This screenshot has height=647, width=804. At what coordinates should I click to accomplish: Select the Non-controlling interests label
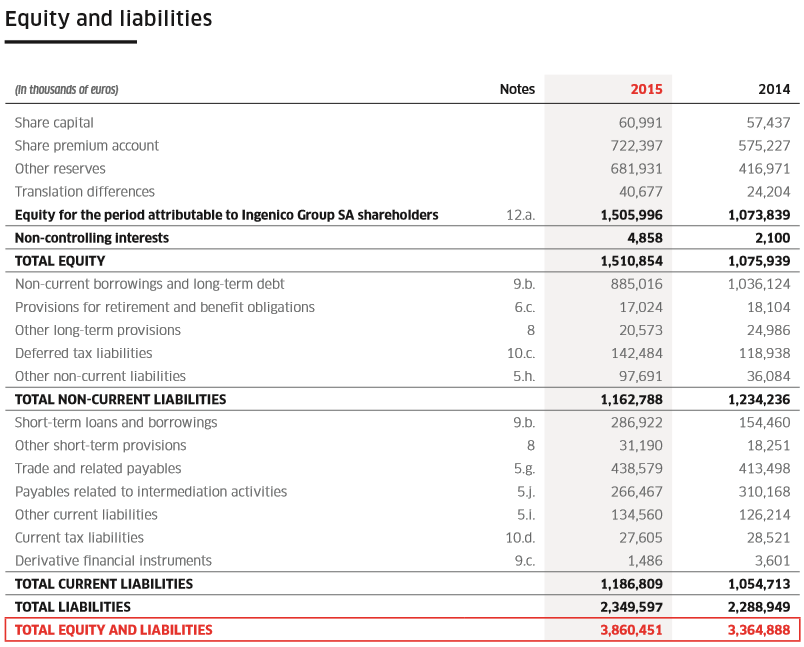click(x=92, y=238)
